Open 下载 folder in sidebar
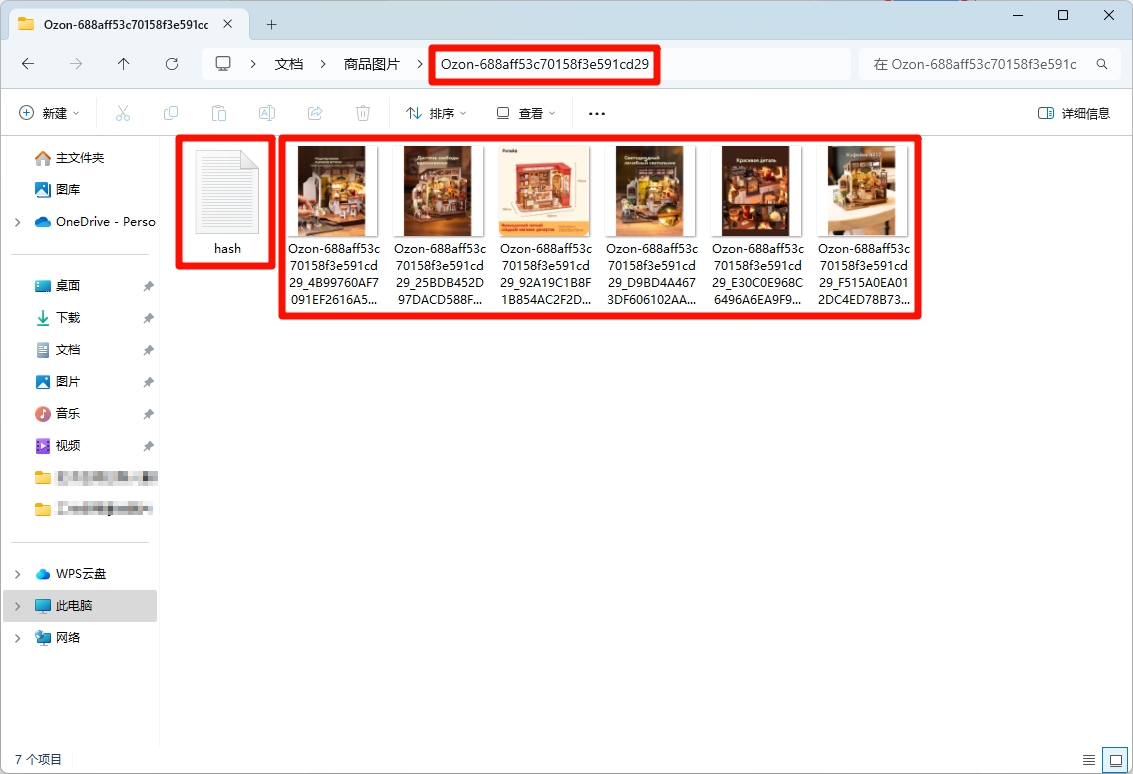 (67, 318)
